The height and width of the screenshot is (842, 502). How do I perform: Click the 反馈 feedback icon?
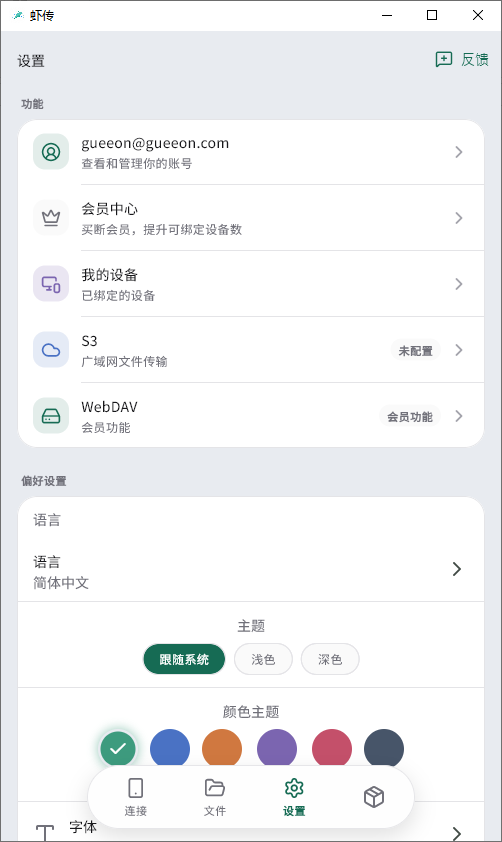(x=444, y=59)
